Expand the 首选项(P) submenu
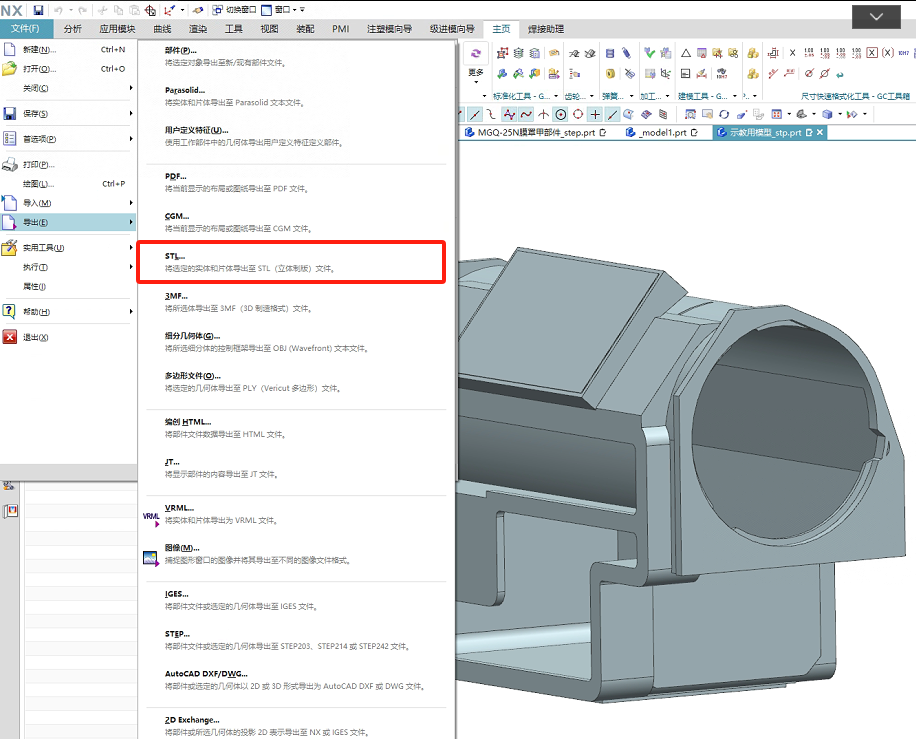916x739 pixels. coord(68,139)
